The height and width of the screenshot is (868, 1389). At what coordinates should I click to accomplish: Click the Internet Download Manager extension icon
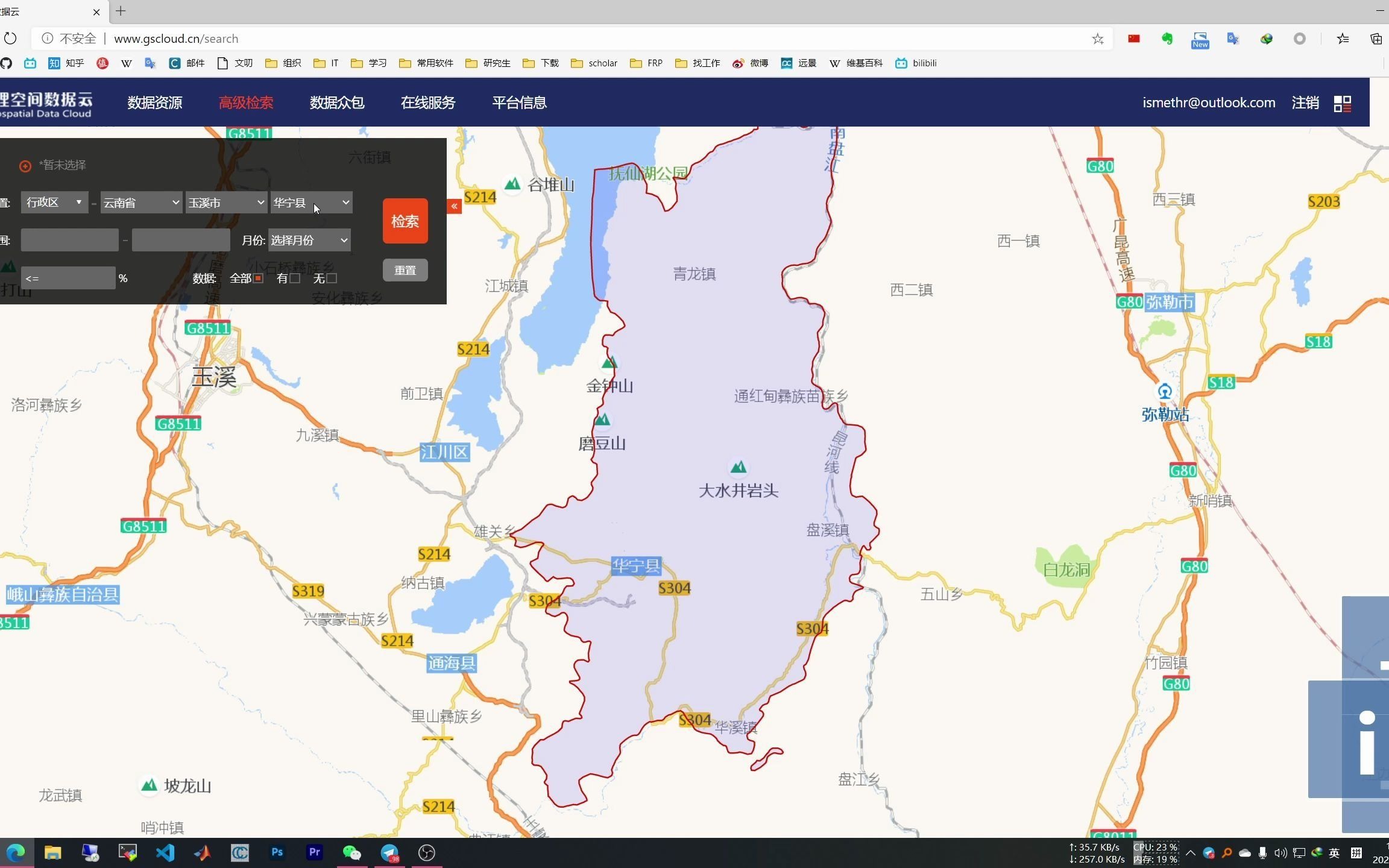coord(1266,39)
